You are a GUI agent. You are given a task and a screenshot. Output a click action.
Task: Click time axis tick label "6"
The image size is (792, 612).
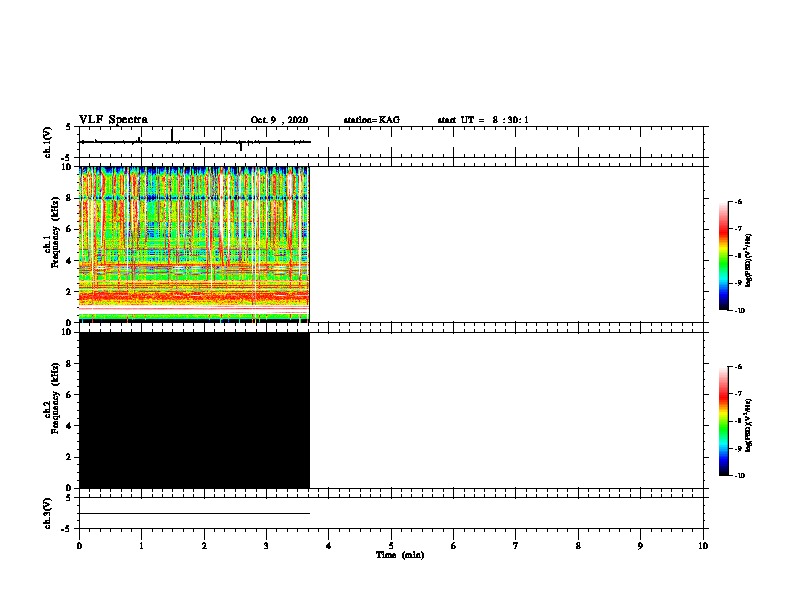pyautogui.click(x=453, y=546)
